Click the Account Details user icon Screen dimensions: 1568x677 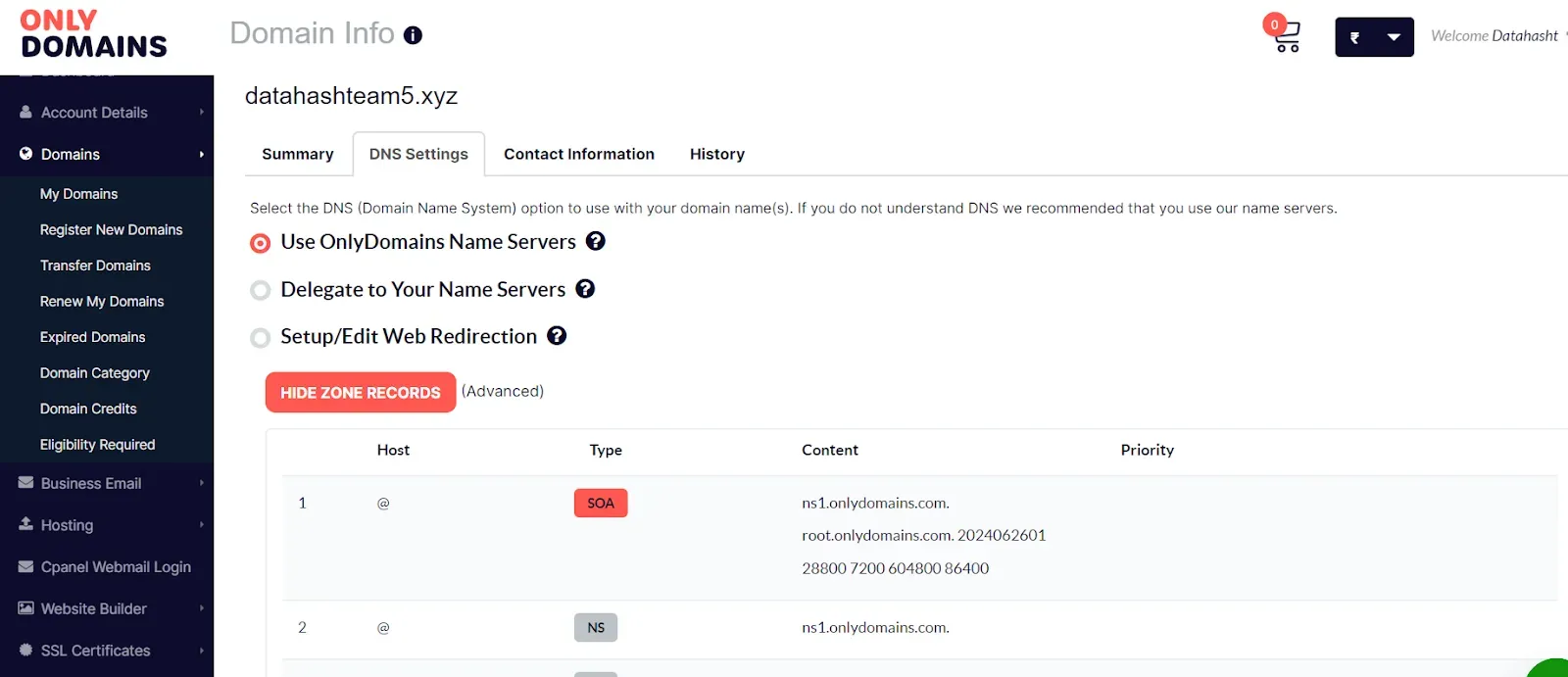pyautogui.click(x=25, y=113)
